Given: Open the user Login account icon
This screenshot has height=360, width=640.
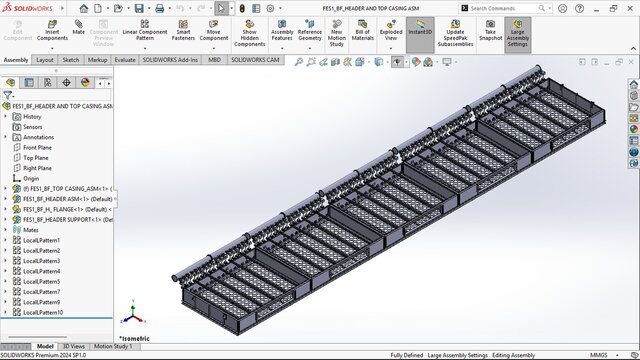Looking at the screenshot, I should coord(562,8).
